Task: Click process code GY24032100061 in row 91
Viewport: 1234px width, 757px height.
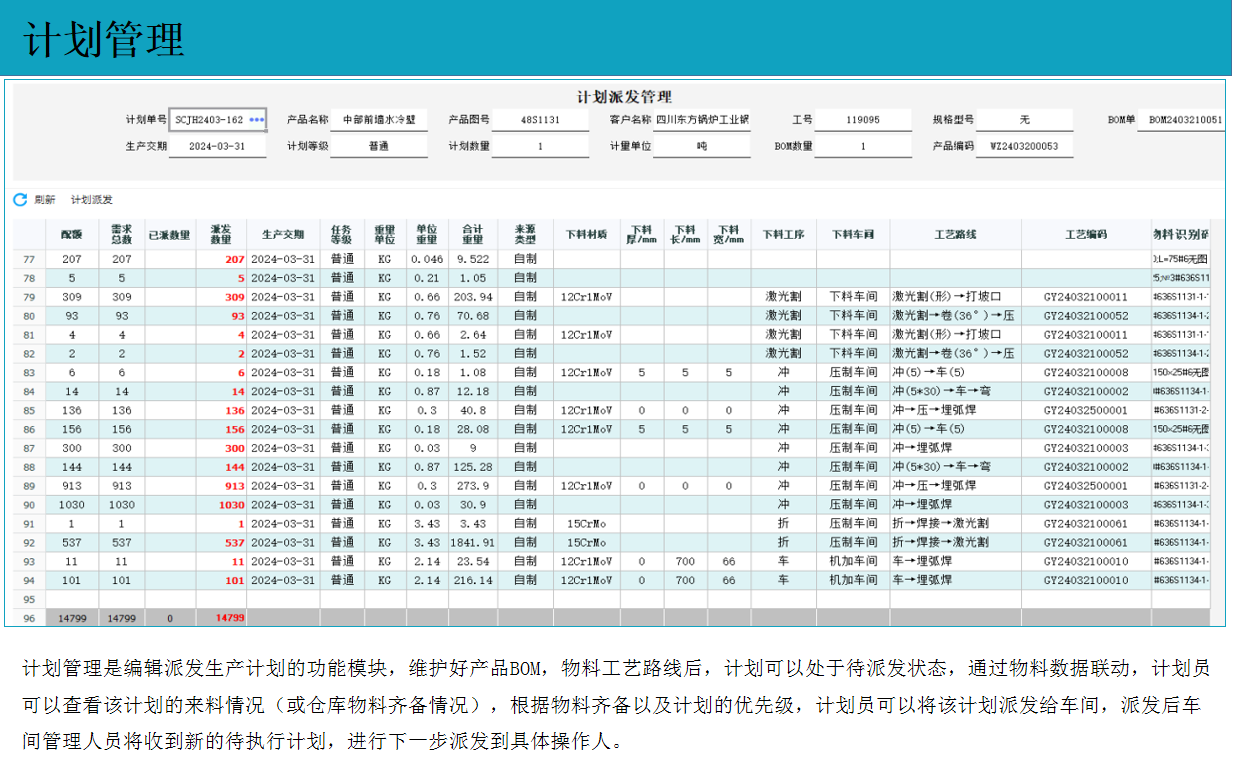Action: 1086,524
